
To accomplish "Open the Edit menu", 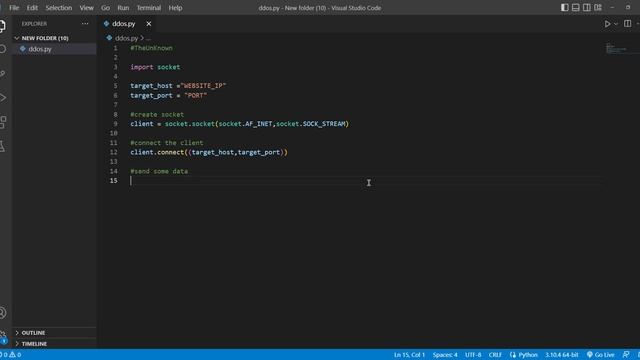I will click(32, 8).
